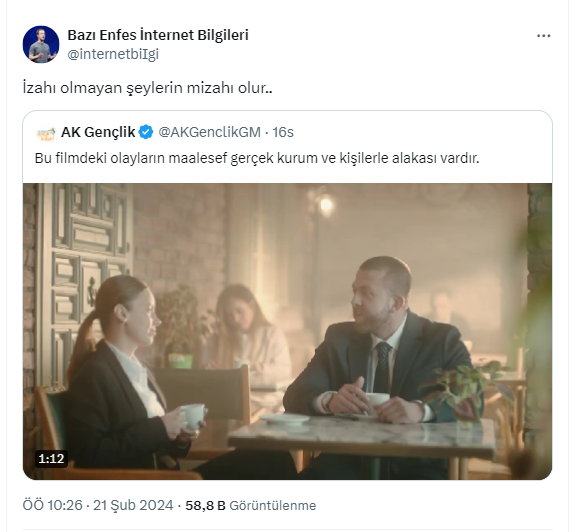Click the Görüntülenme views label
577x532 pixels.
[272, 506]
